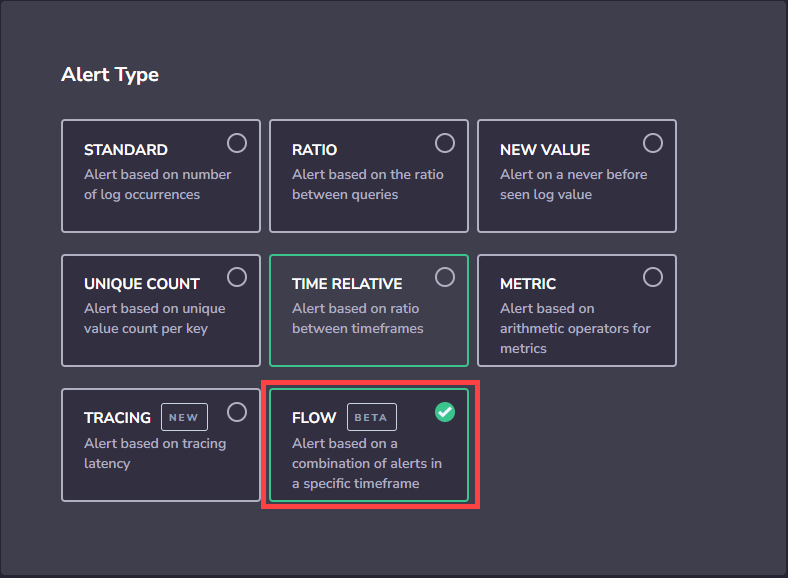The image size is (788, 578).
Task: Choose the TRACING alert type card
Action: click(x=161, y=445)
